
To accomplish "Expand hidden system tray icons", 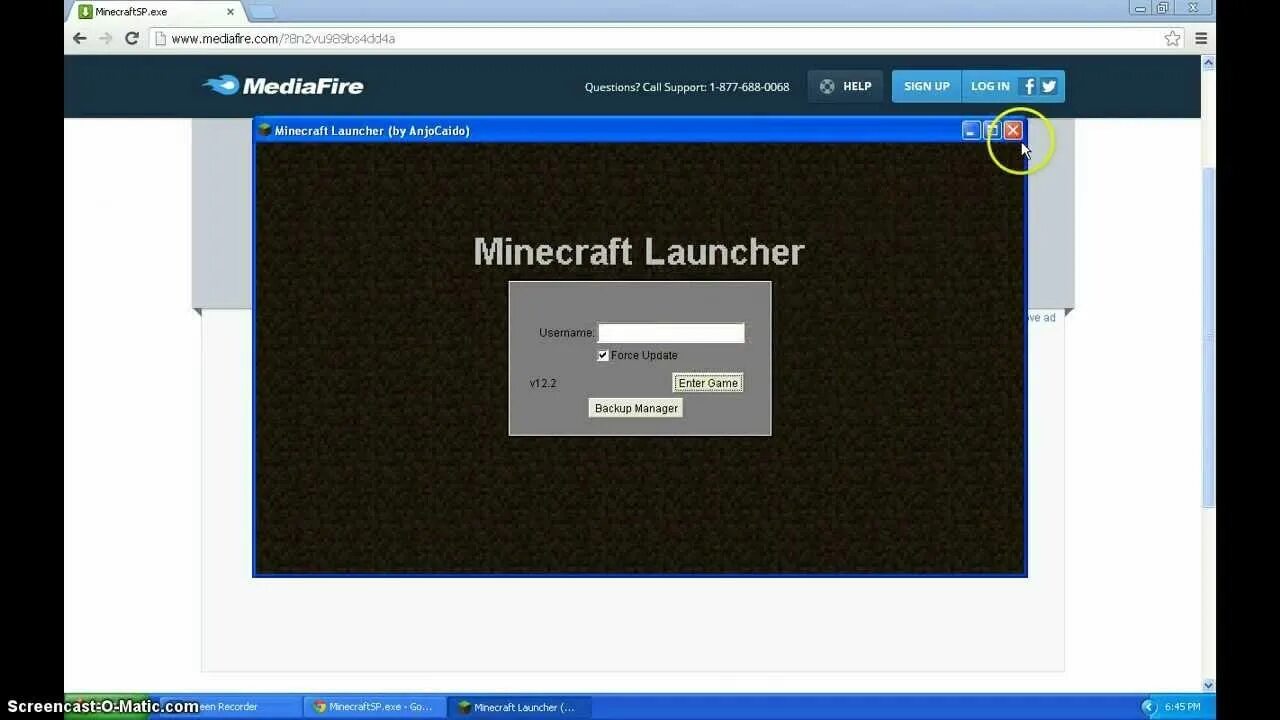I will (x=1149, y=707).
